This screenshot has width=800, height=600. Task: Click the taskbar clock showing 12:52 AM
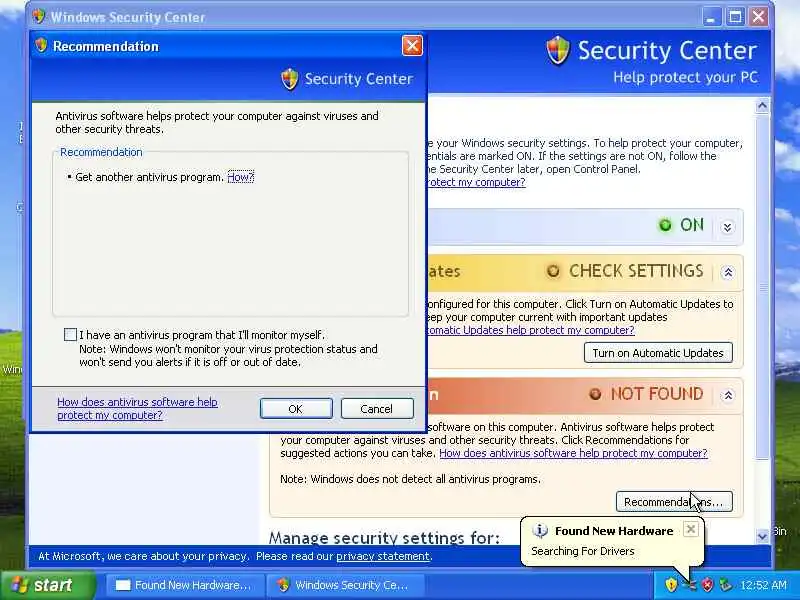pos(763,585)
